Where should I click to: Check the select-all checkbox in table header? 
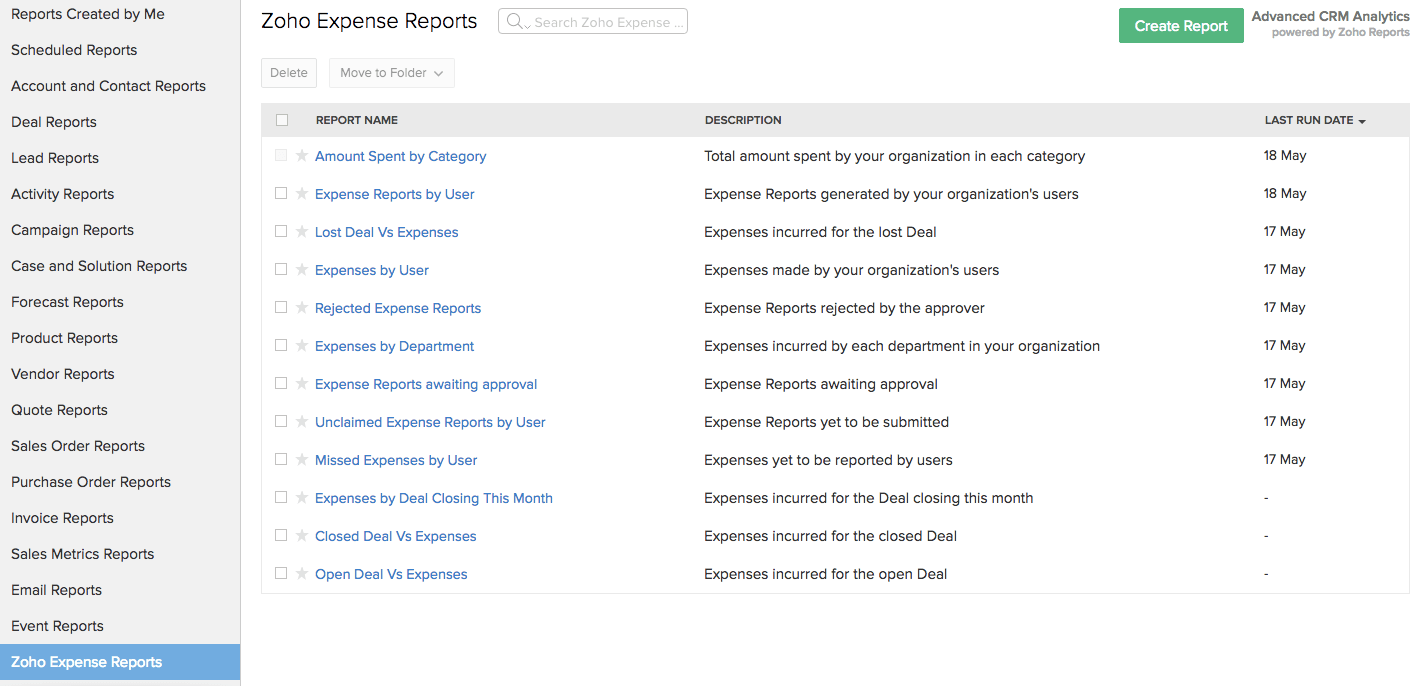tap(281, 119)
